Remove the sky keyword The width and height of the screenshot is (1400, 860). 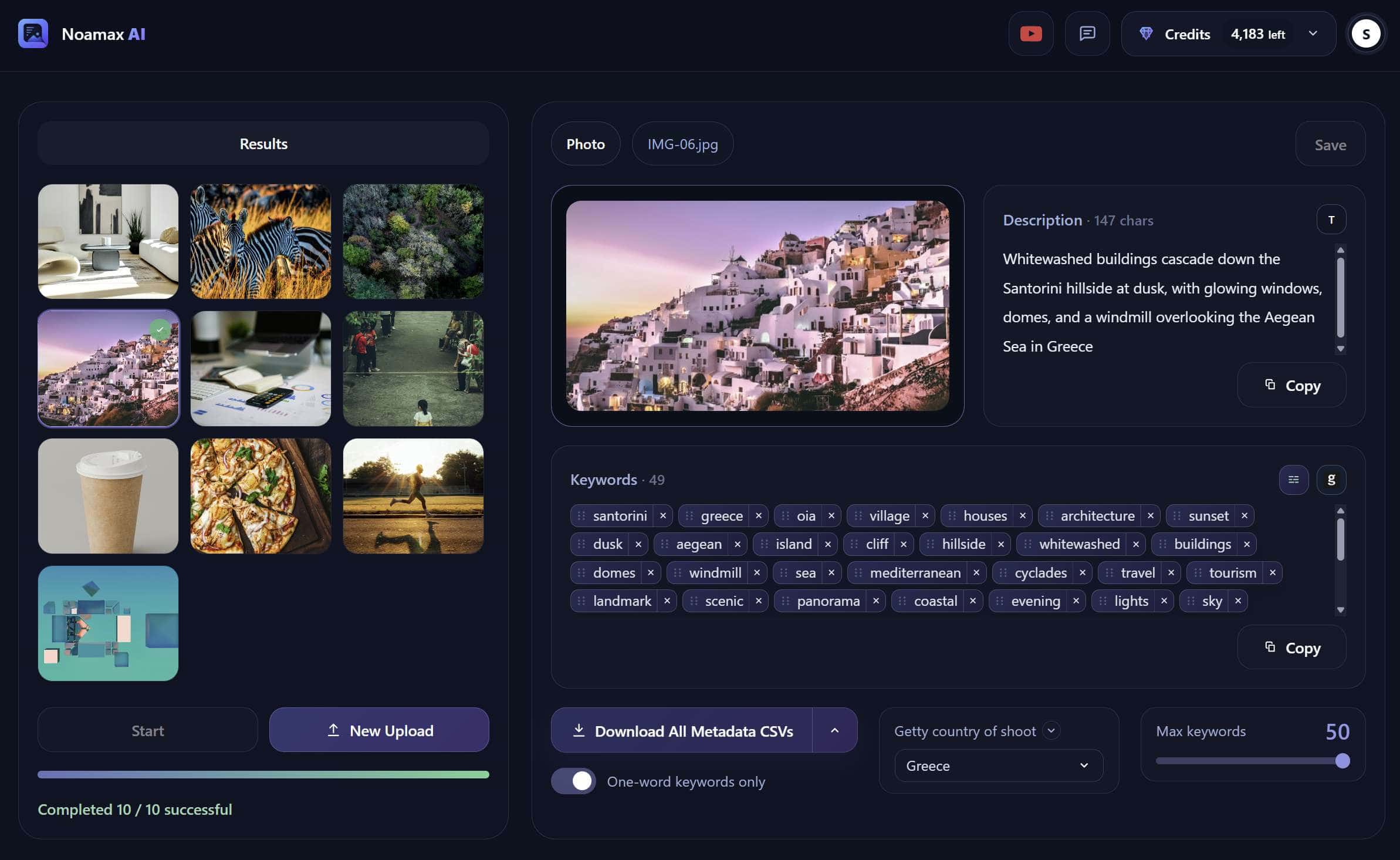[x=1238, y=601]
